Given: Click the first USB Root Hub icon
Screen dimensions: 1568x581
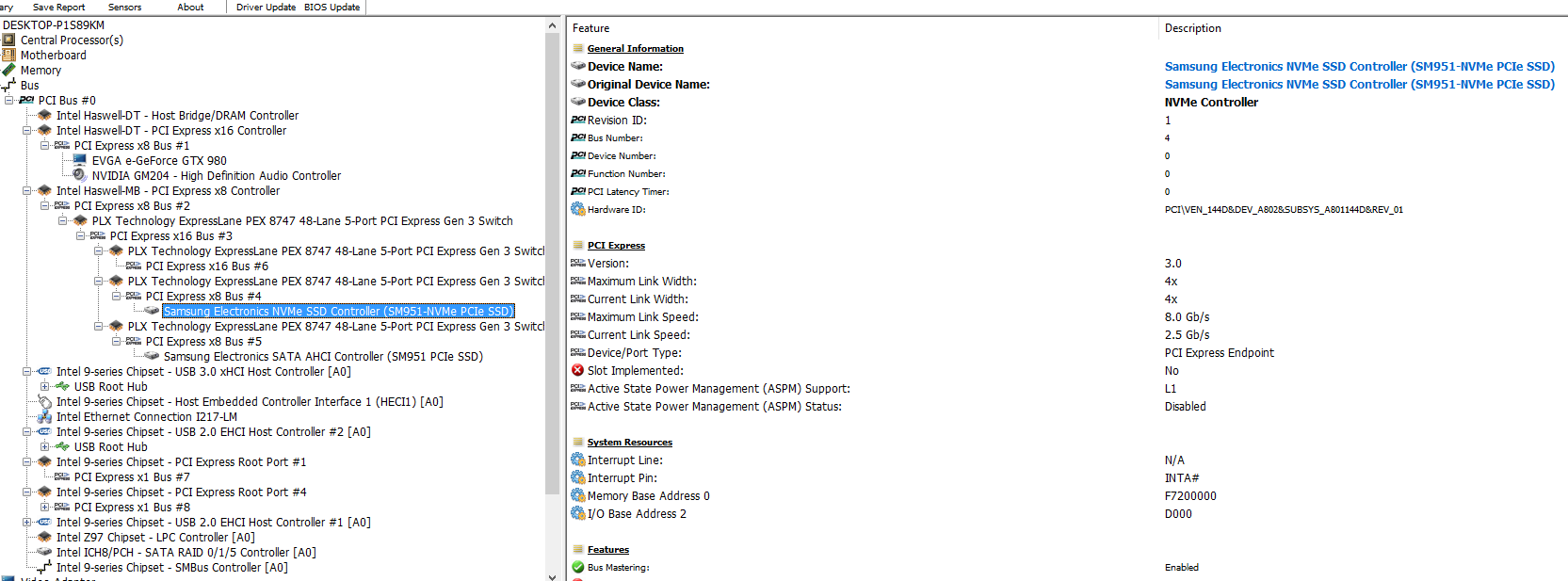Looking at the screenshot, I should pyautogui.click(x=62, y=387).
